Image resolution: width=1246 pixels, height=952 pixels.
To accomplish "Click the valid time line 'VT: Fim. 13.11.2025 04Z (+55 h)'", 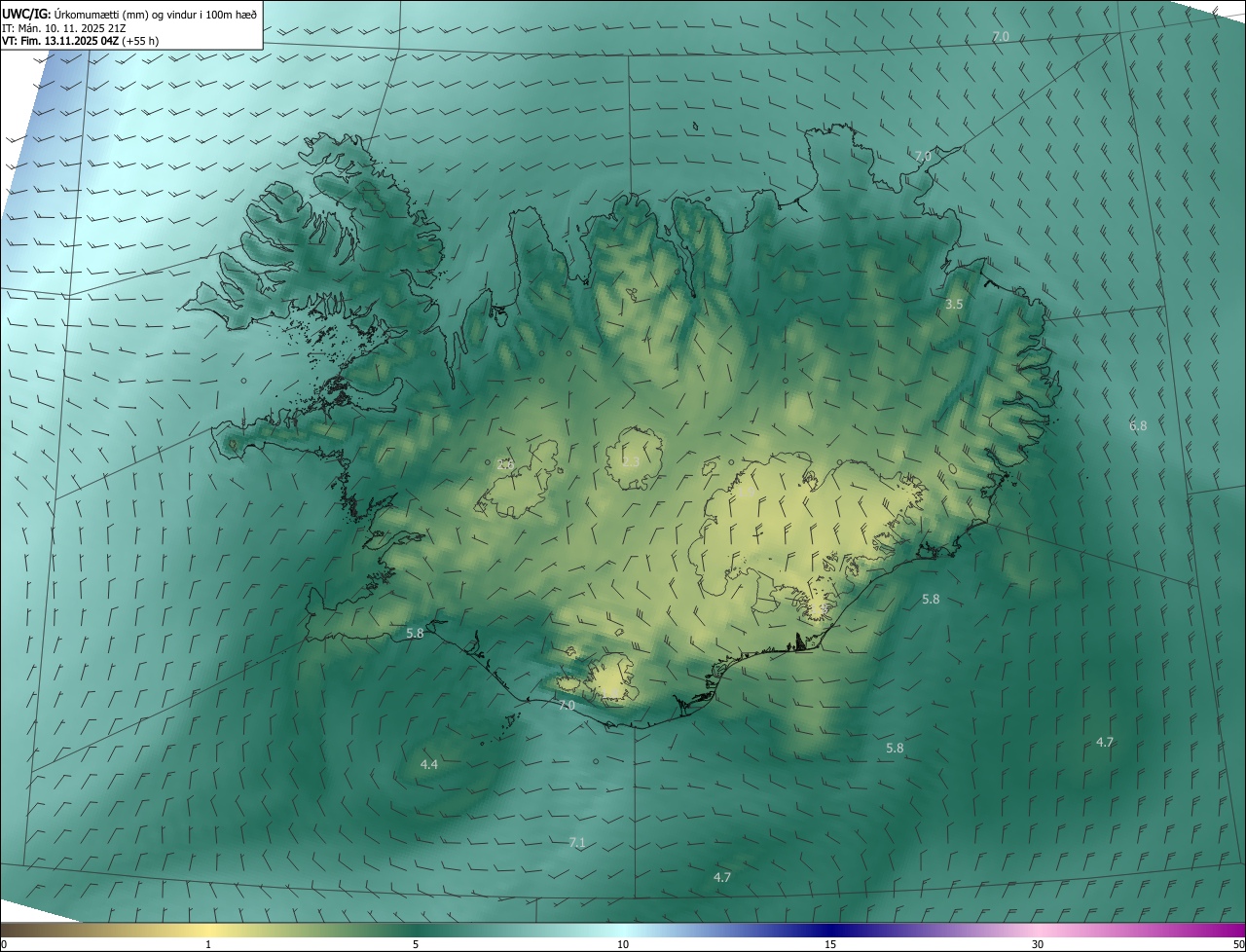I will coord(81,41).
